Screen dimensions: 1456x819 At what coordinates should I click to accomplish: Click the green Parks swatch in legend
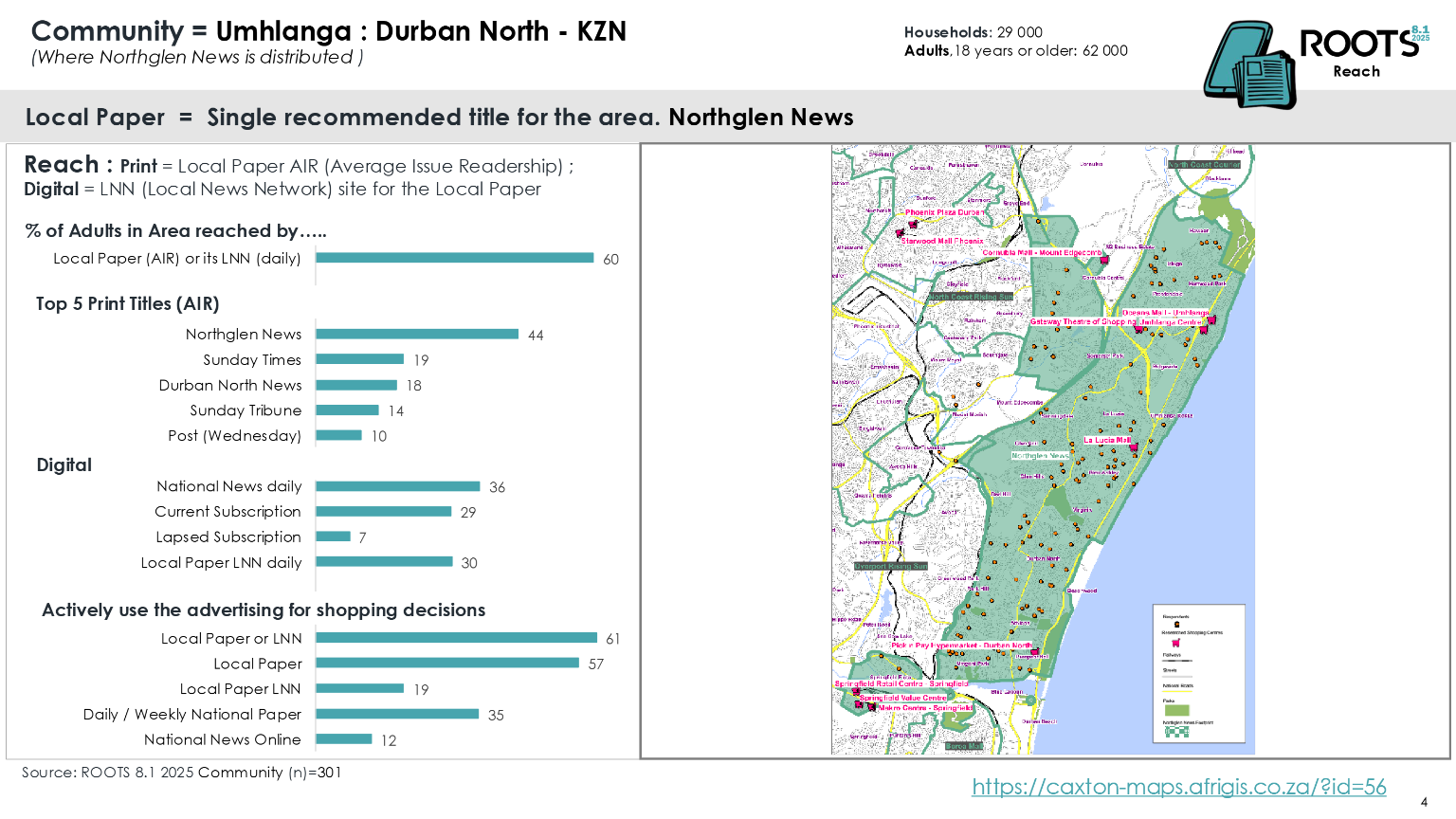point(1176,710)
